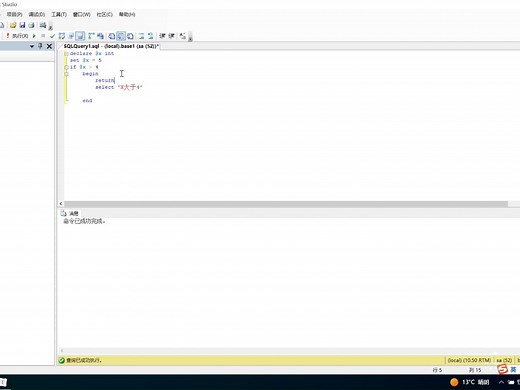Open the 窗口(W) menu

(x=82, y=14)
